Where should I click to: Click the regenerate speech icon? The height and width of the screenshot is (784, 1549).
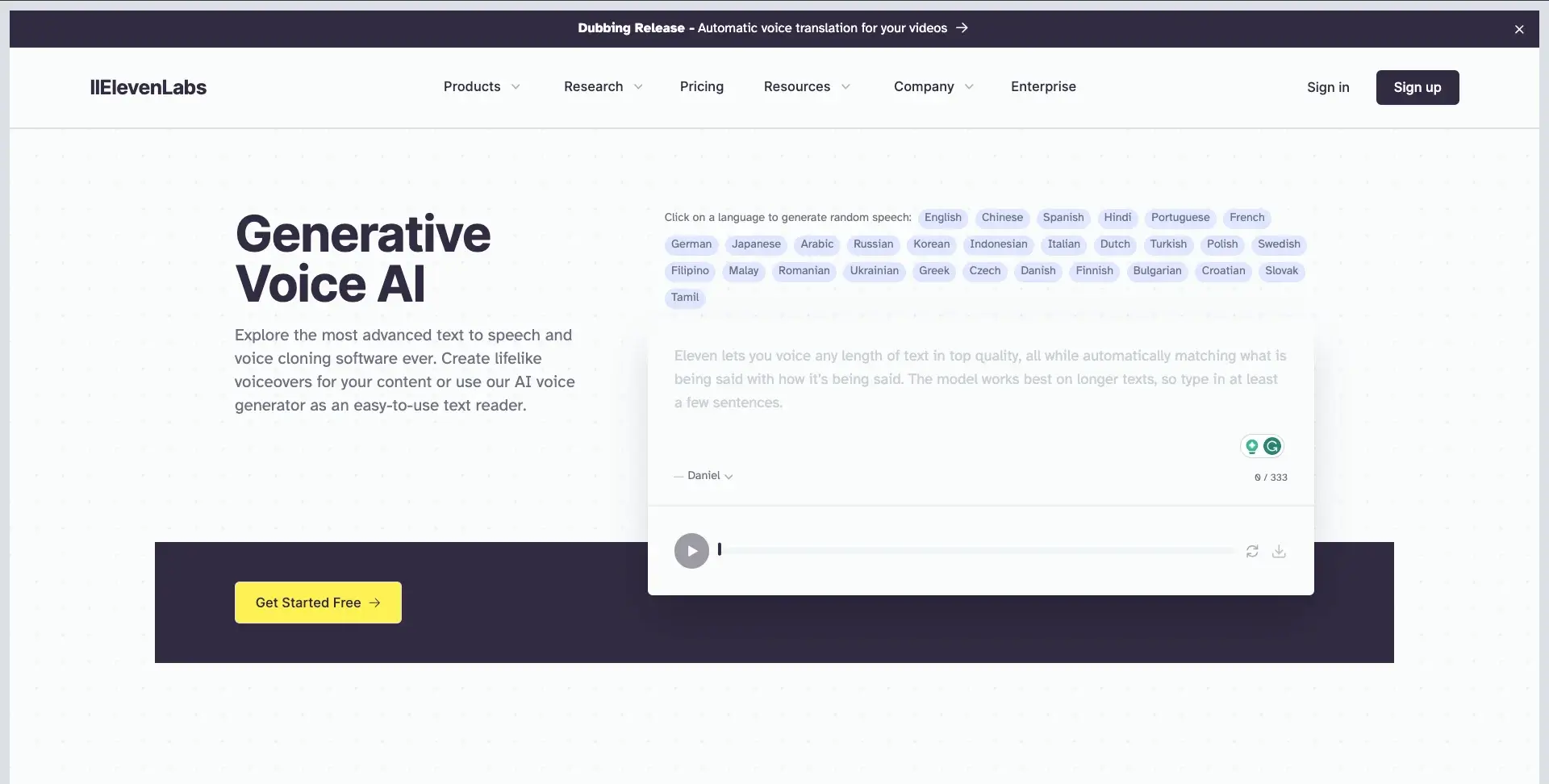click(x=1252, y=552)
